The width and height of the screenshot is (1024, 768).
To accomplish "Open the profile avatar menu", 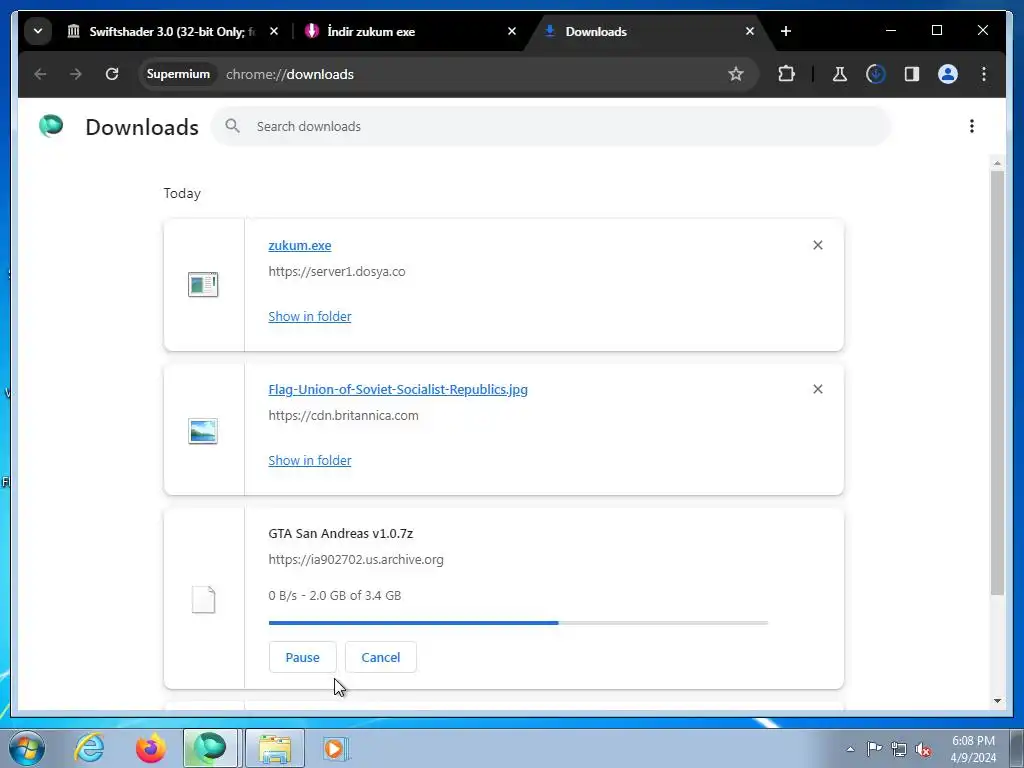I will tap(948, 74).
